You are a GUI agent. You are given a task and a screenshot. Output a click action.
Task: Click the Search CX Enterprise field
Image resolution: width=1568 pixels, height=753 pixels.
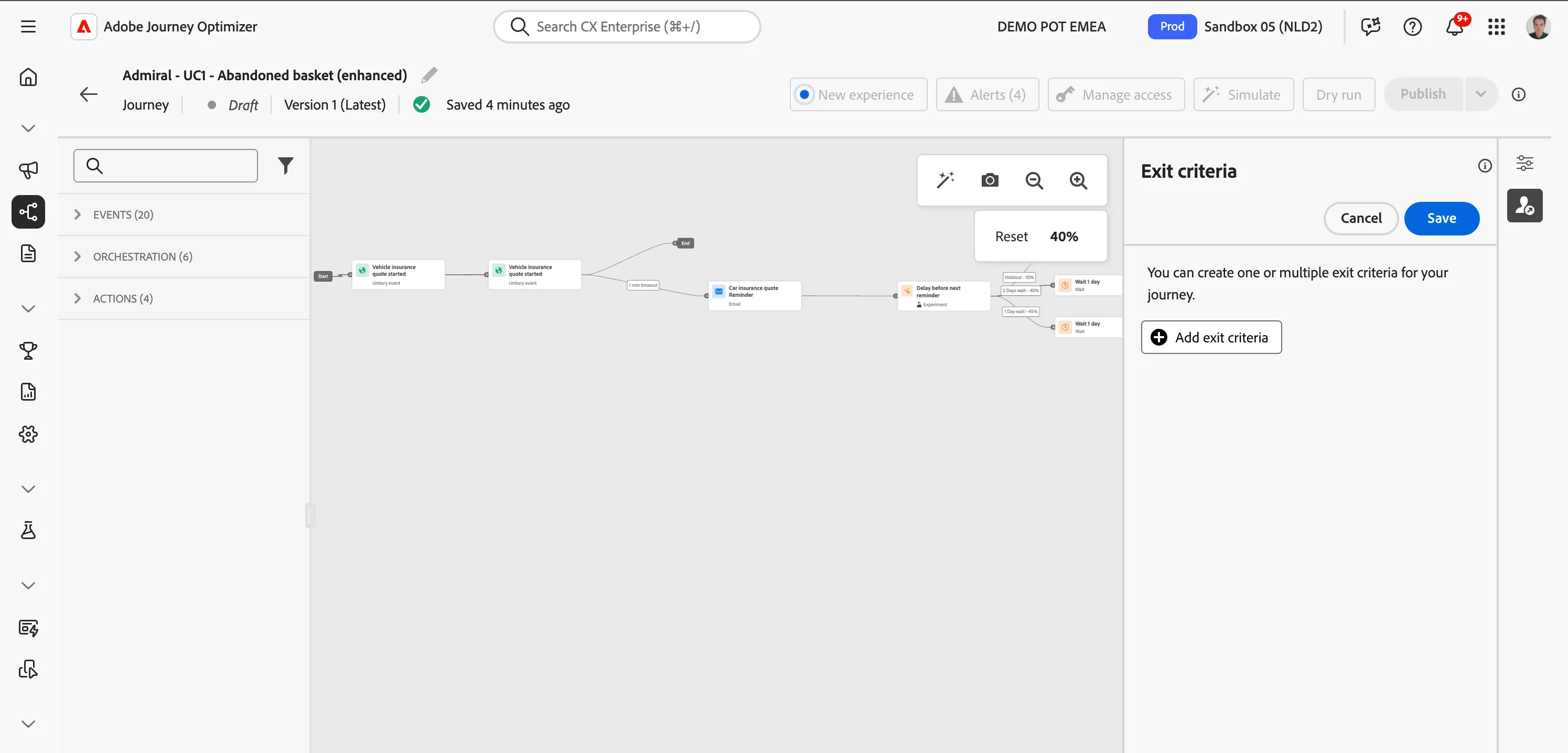point(626,26)
